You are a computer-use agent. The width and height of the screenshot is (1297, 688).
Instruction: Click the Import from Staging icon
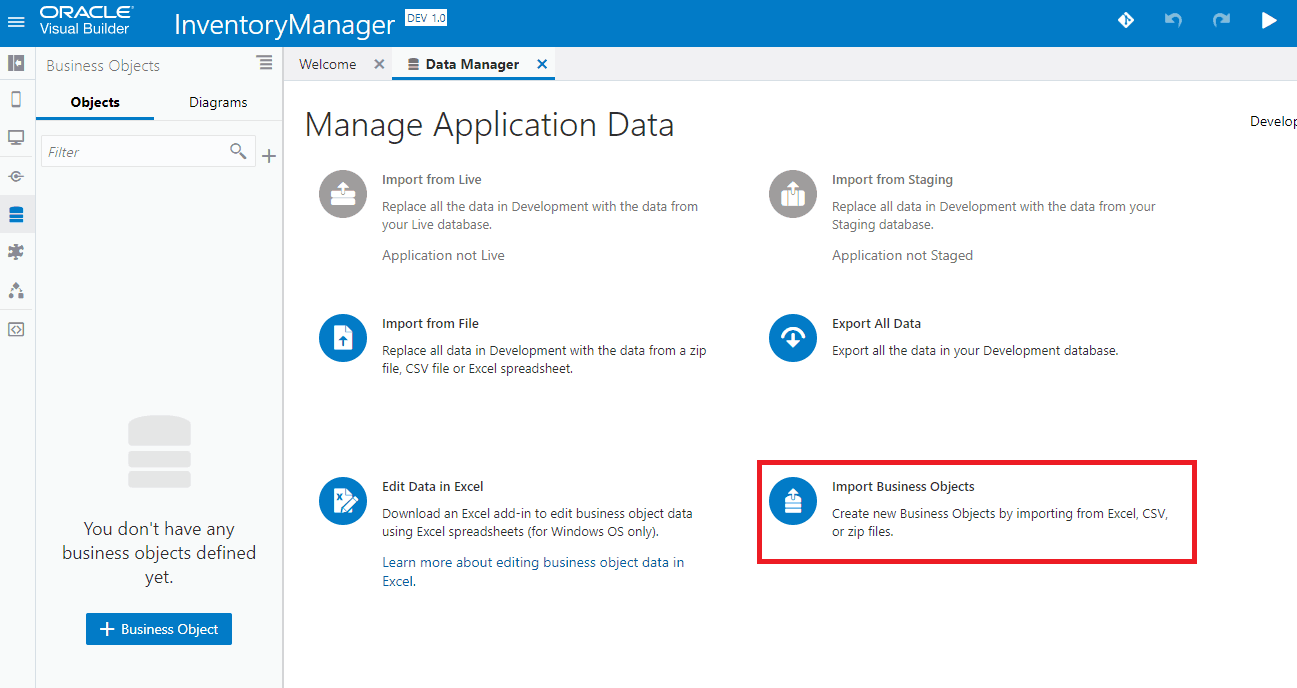coord(793,194)
